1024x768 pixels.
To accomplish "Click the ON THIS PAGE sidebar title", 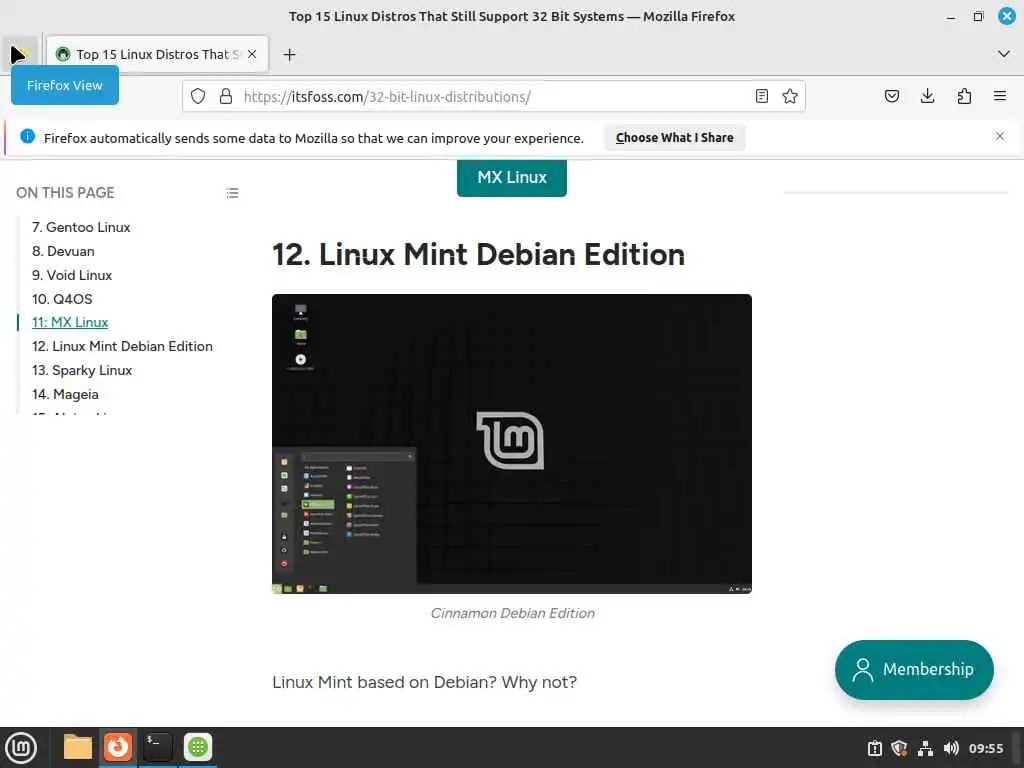I will pos(65,193).
